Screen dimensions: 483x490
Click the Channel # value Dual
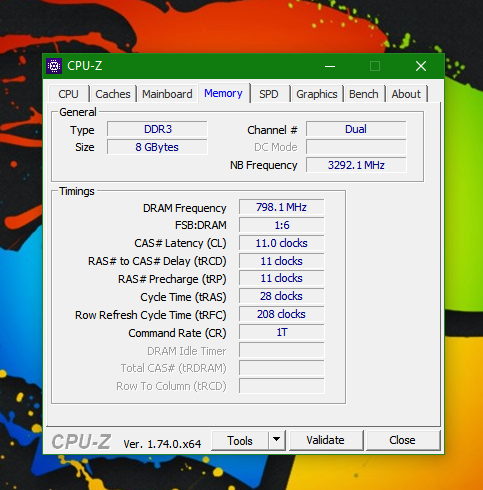tap(356, 129)
